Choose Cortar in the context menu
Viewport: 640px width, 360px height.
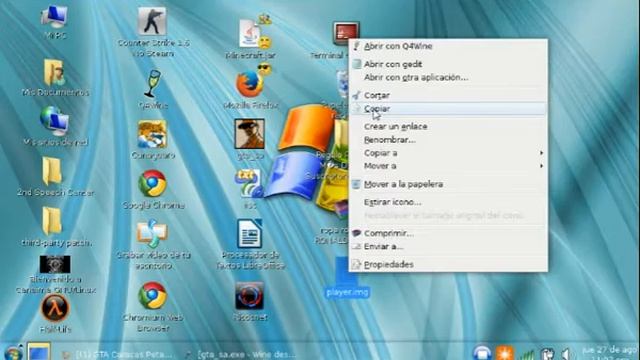pyautogui.click(x=448, y=95)
